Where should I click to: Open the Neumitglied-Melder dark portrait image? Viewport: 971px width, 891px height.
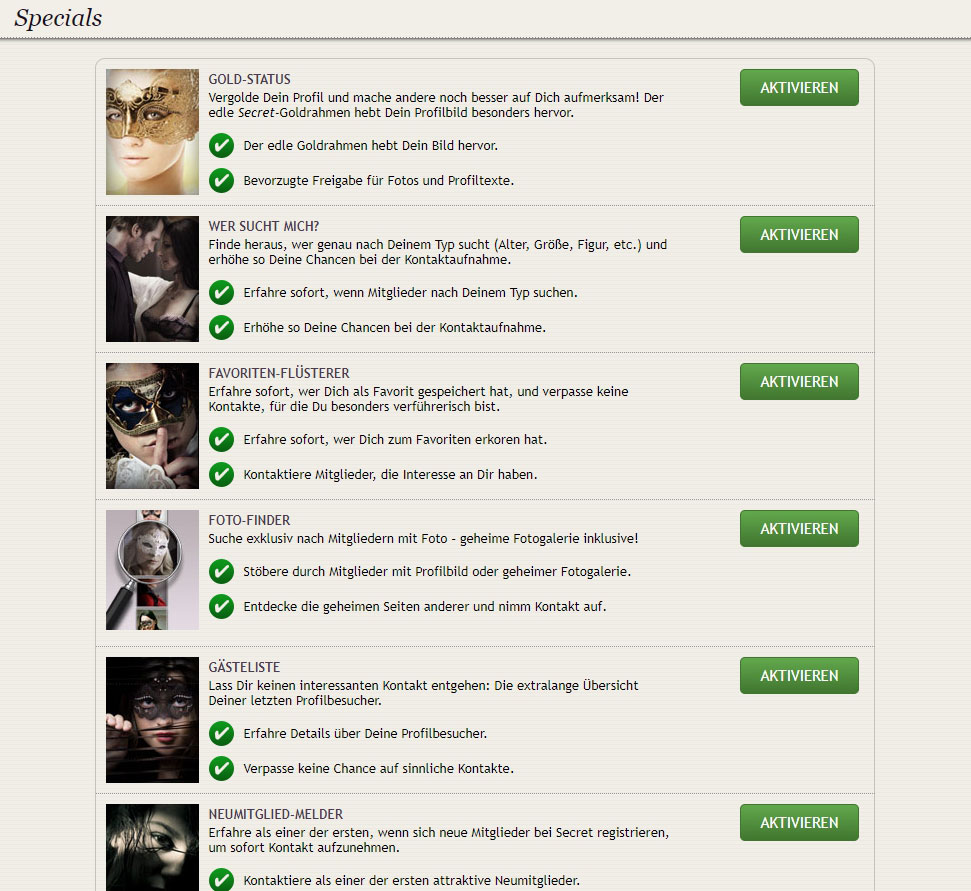coord(152,848)
